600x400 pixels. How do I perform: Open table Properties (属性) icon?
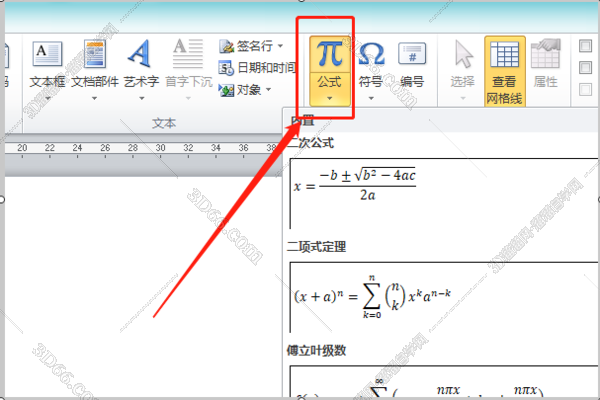pyautogui.click(x=546, y=54)
